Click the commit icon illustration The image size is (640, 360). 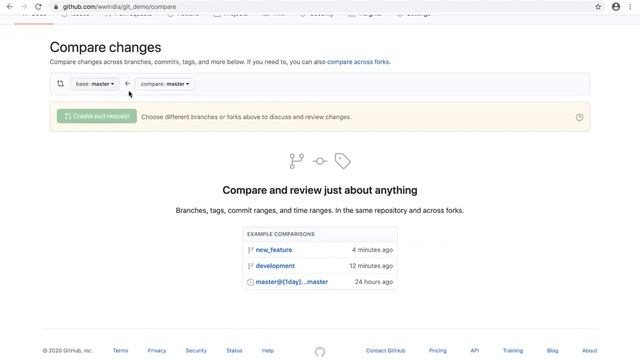tap(320, 161)
